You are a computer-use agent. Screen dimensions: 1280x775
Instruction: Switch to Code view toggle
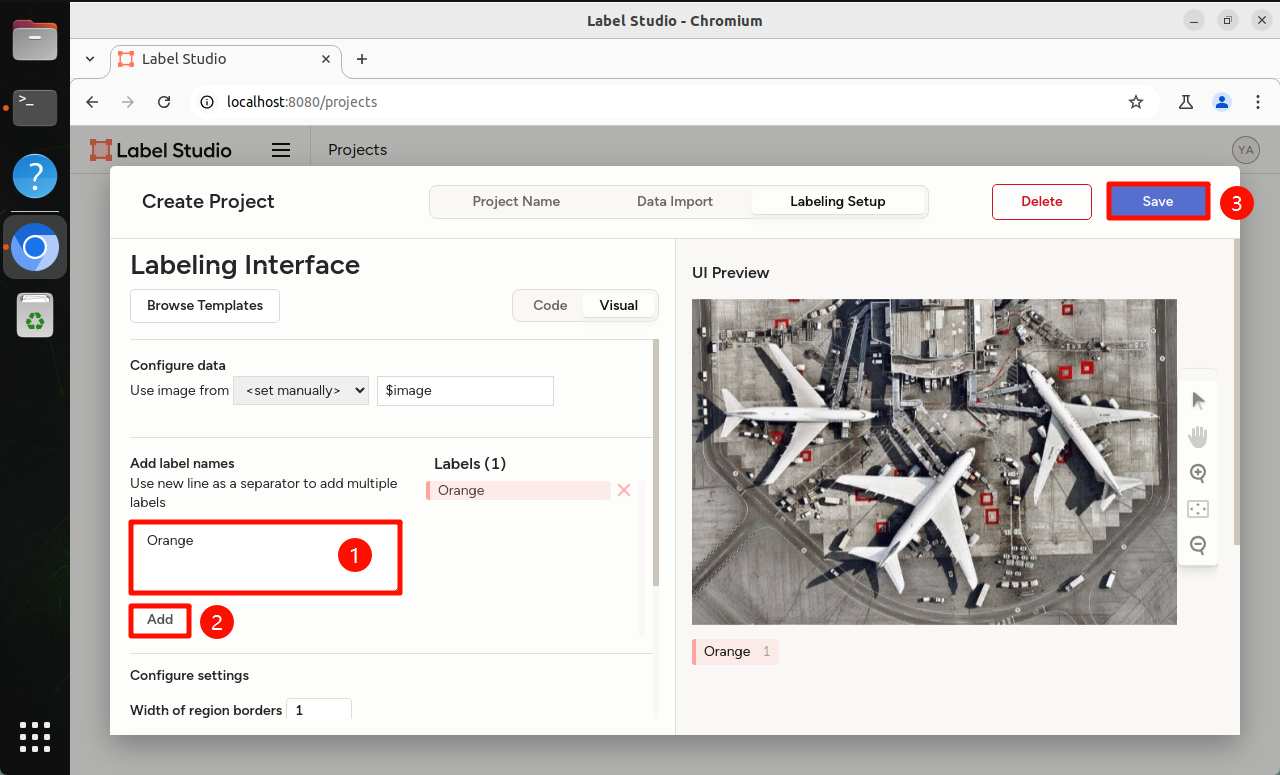[x=550, y=306]
